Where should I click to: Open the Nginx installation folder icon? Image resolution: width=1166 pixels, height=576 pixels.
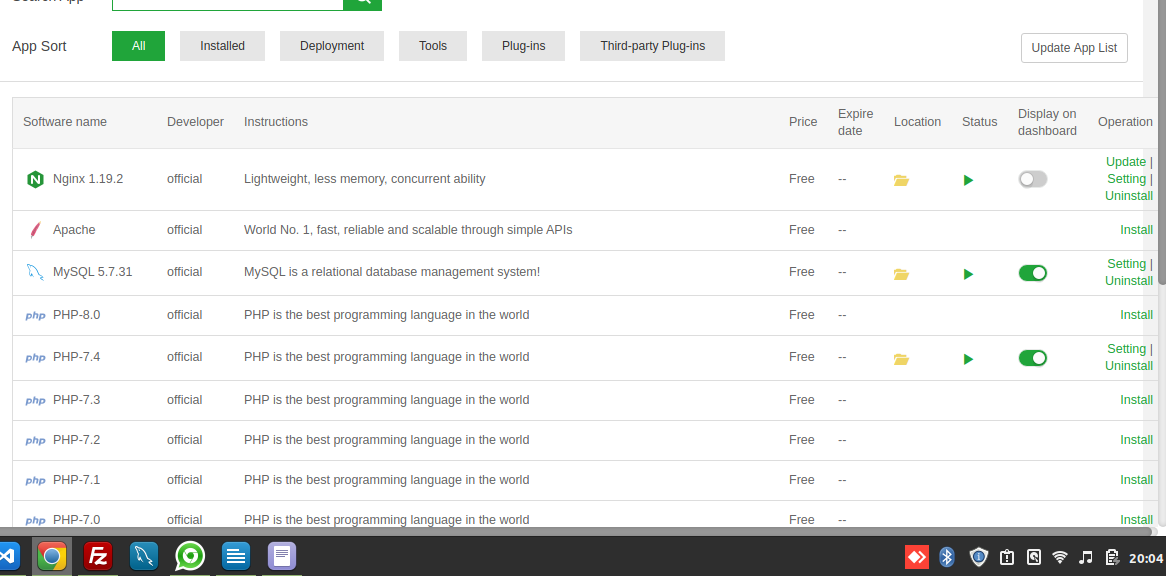point(901,181)
